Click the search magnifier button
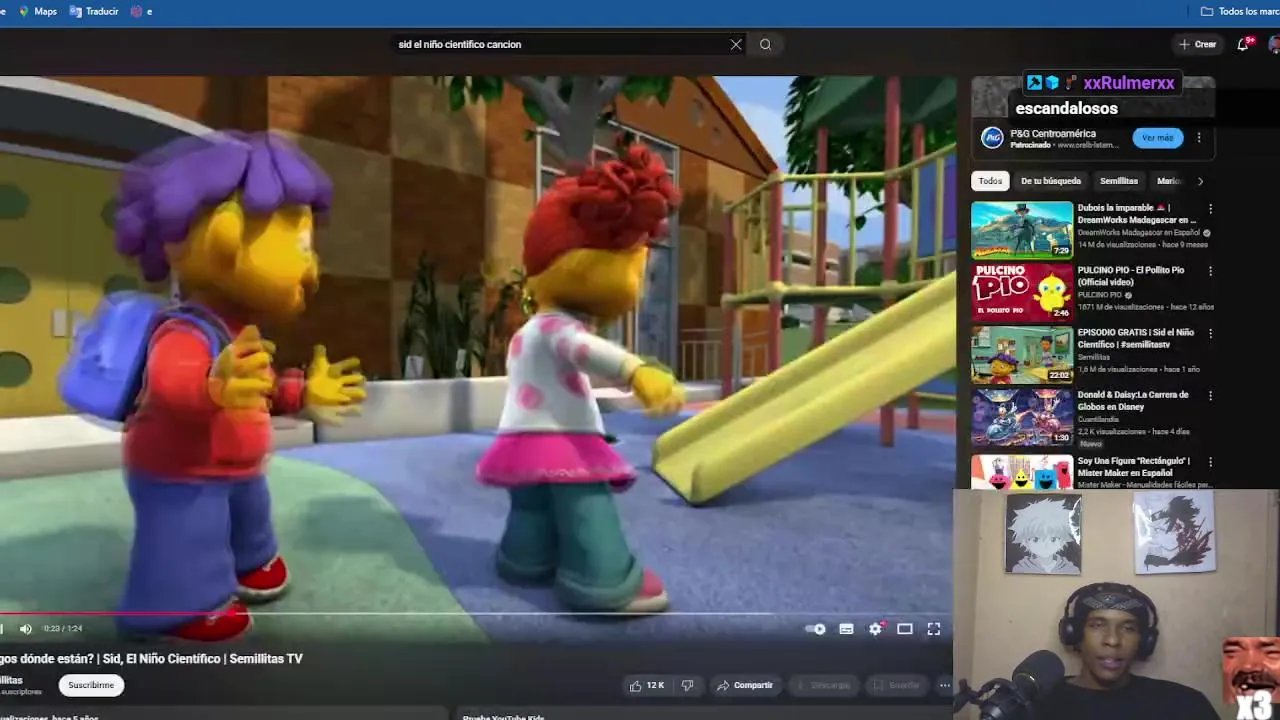Viewport: 1280px width, 720px height. 765,44
